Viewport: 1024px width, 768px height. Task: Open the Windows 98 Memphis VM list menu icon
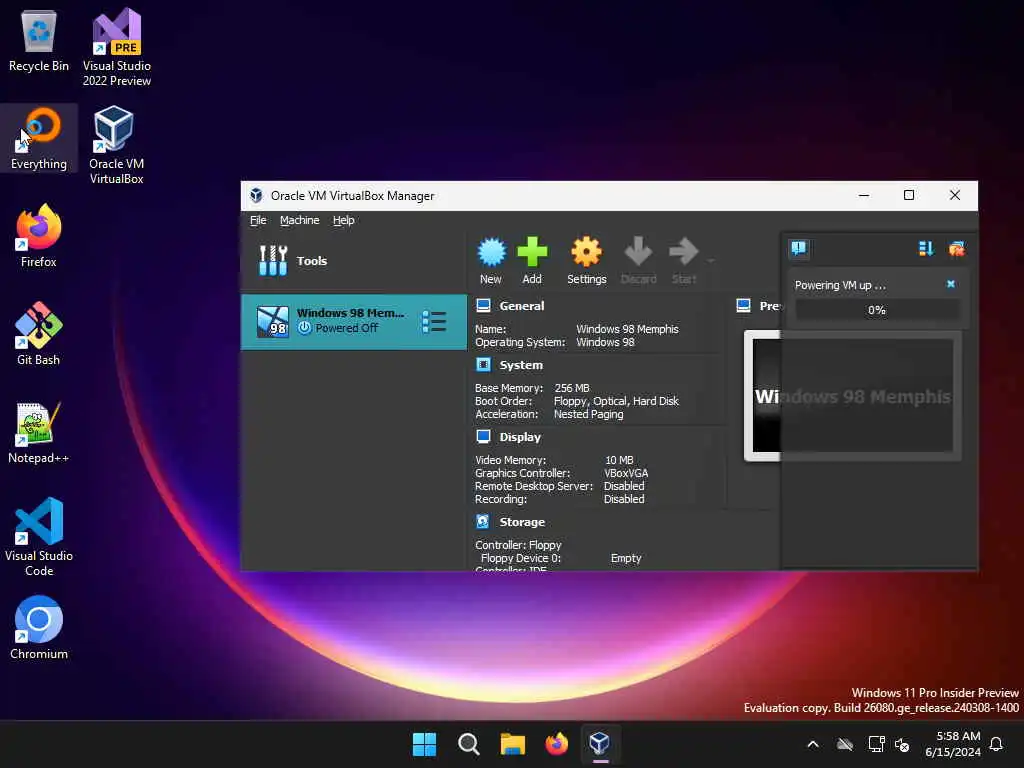(434, 321)
